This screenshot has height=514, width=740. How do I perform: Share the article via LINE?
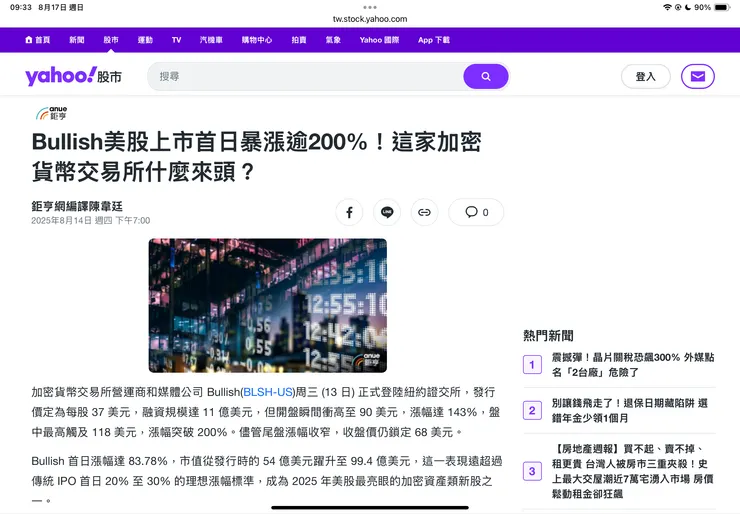pos(387,212)
